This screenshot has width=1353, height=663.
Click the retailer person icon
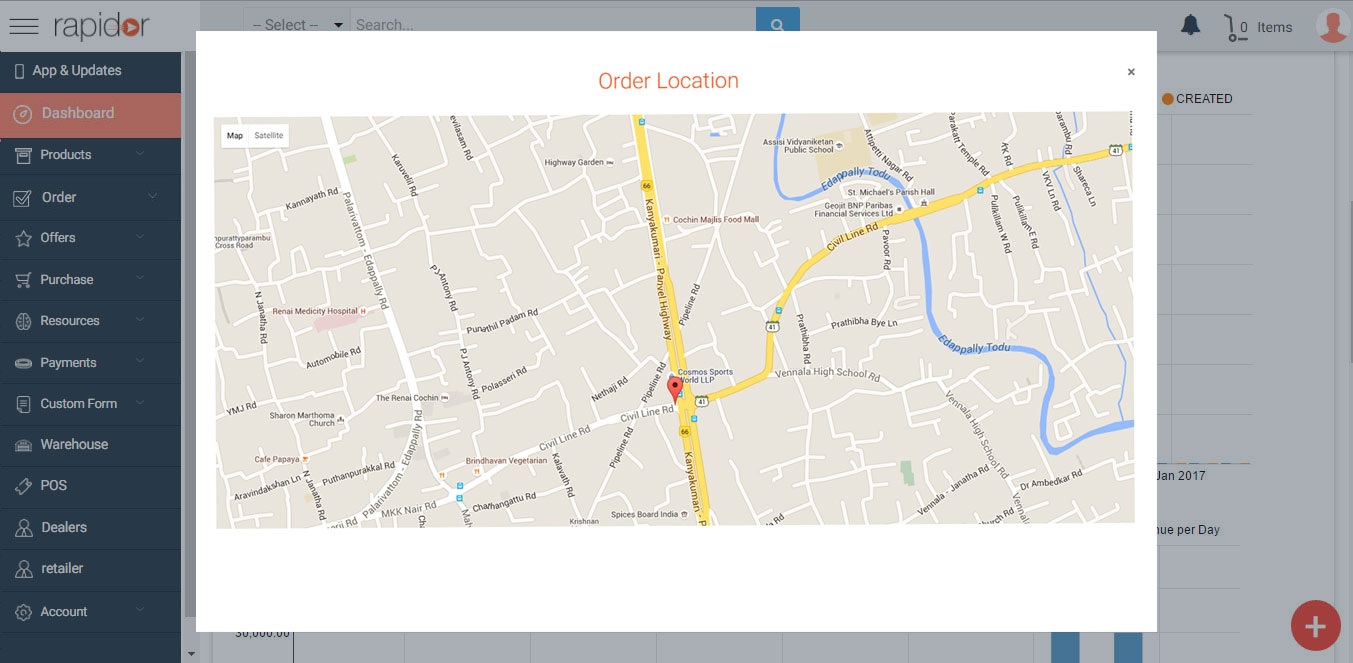[23, 569]
